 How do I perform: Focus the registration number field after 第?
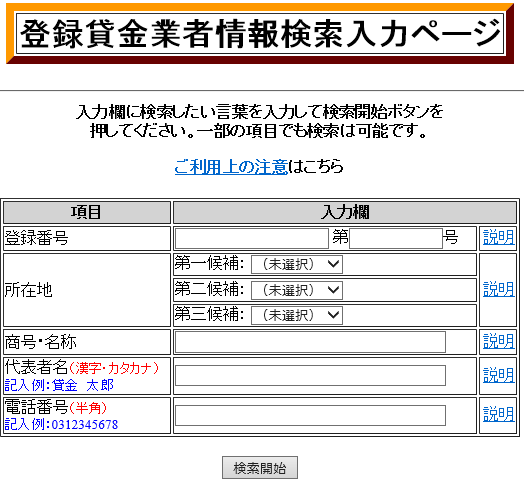click(396, 238)
